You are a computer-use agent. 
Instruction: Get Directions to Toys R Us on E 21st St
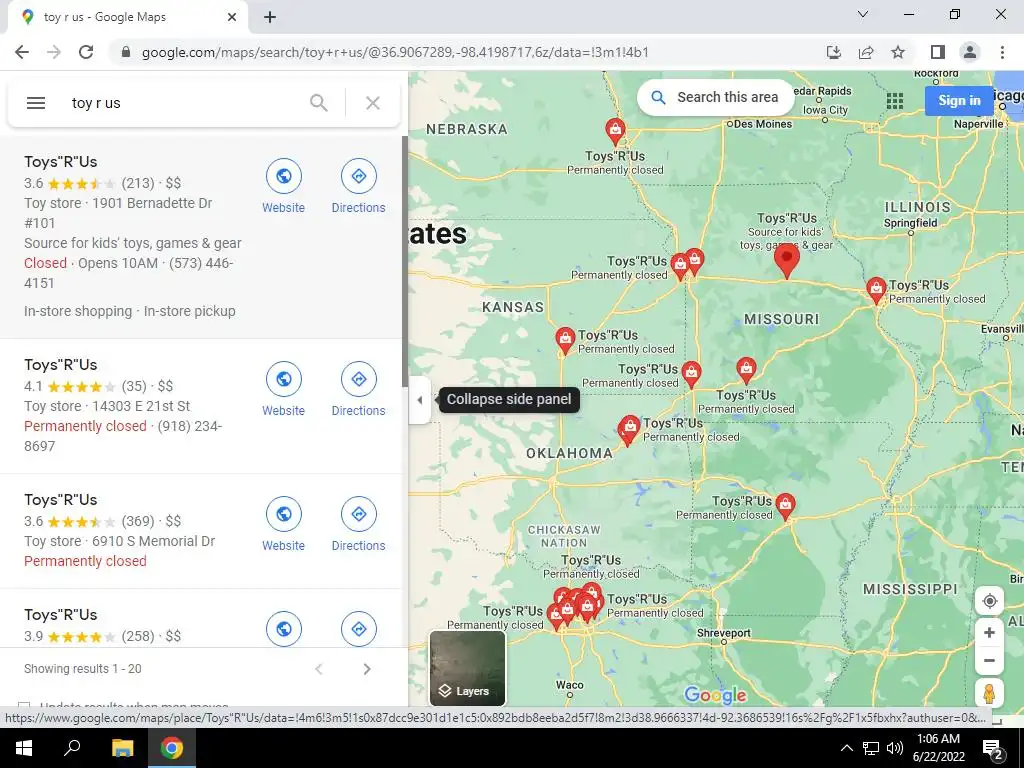[359, 390]
